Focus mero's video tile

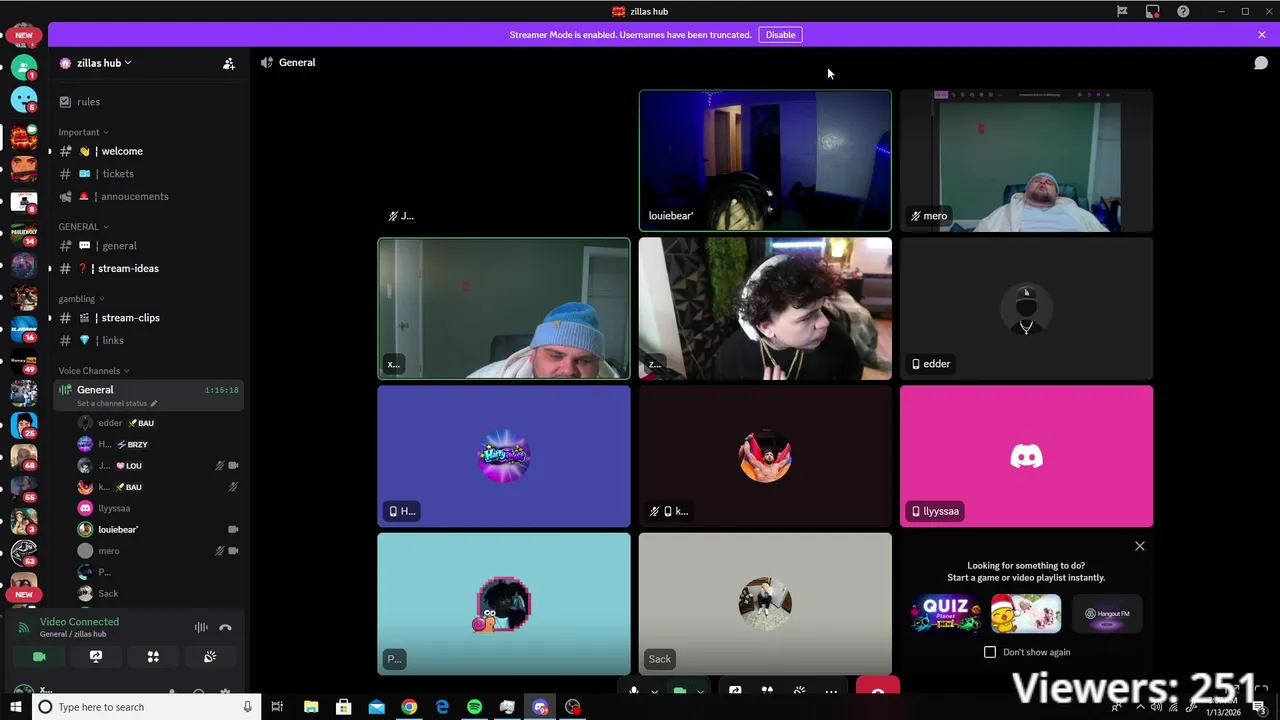[x=1026, y=161]
